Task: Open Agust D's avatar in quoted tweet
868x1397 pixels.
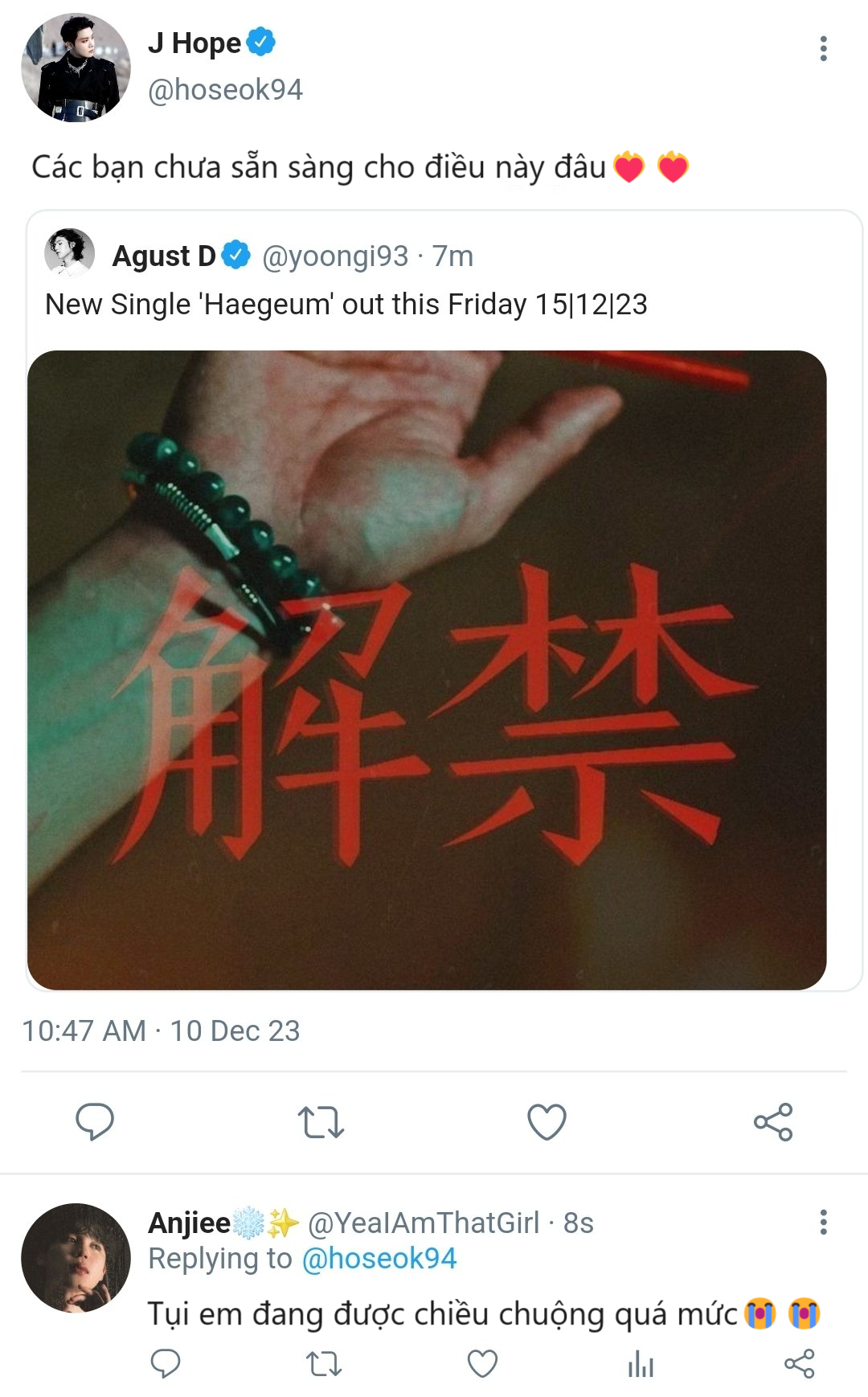Action: click(69, 253)
